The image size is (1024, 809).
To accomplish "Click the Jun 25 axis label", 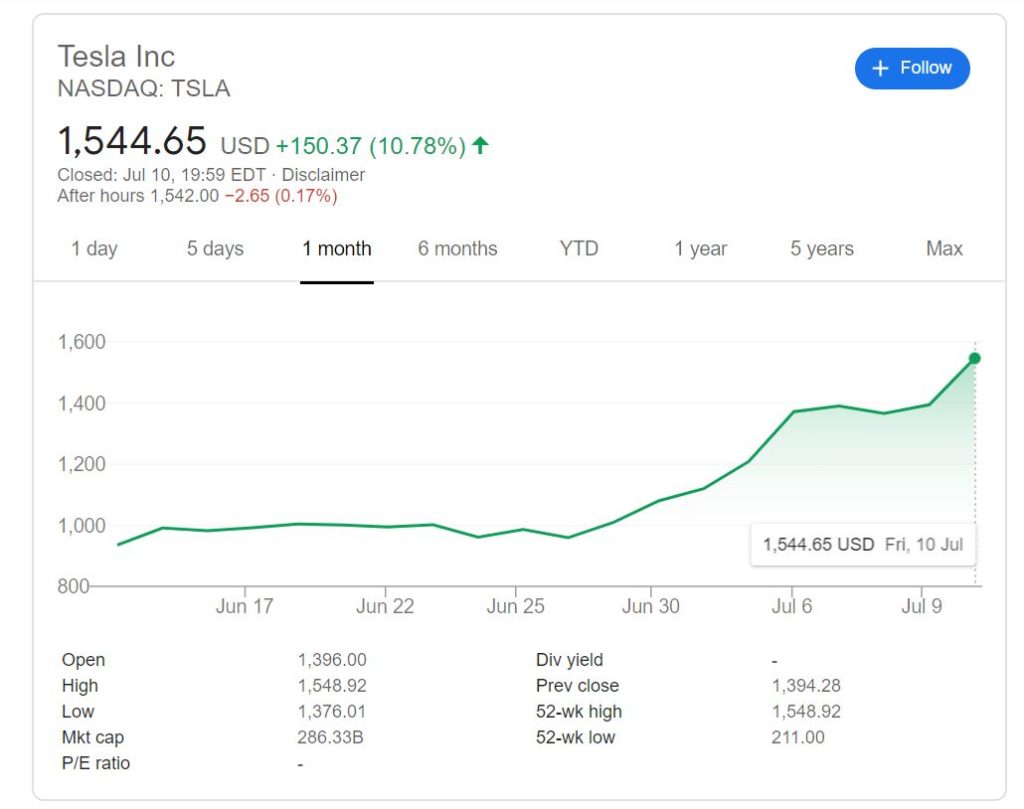I will (515, 607).
